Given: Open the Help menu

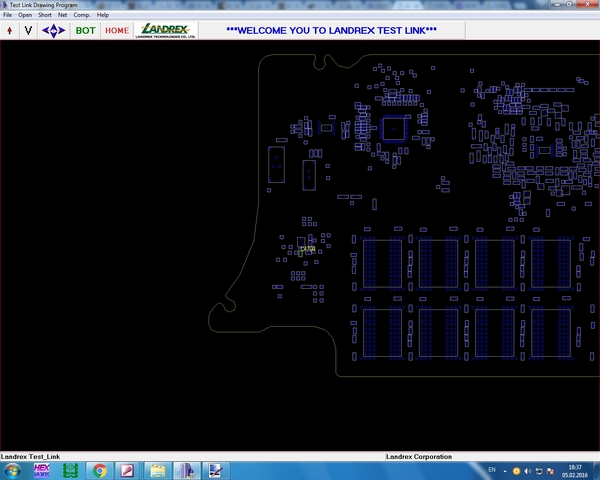Looking at the screenshot, I should point(103,16).
